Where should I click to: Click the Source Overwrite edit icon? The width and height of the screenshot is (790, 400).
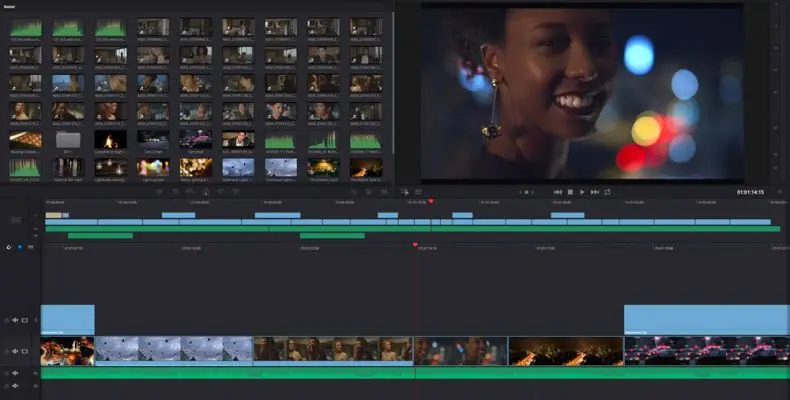tap(236, 192)
